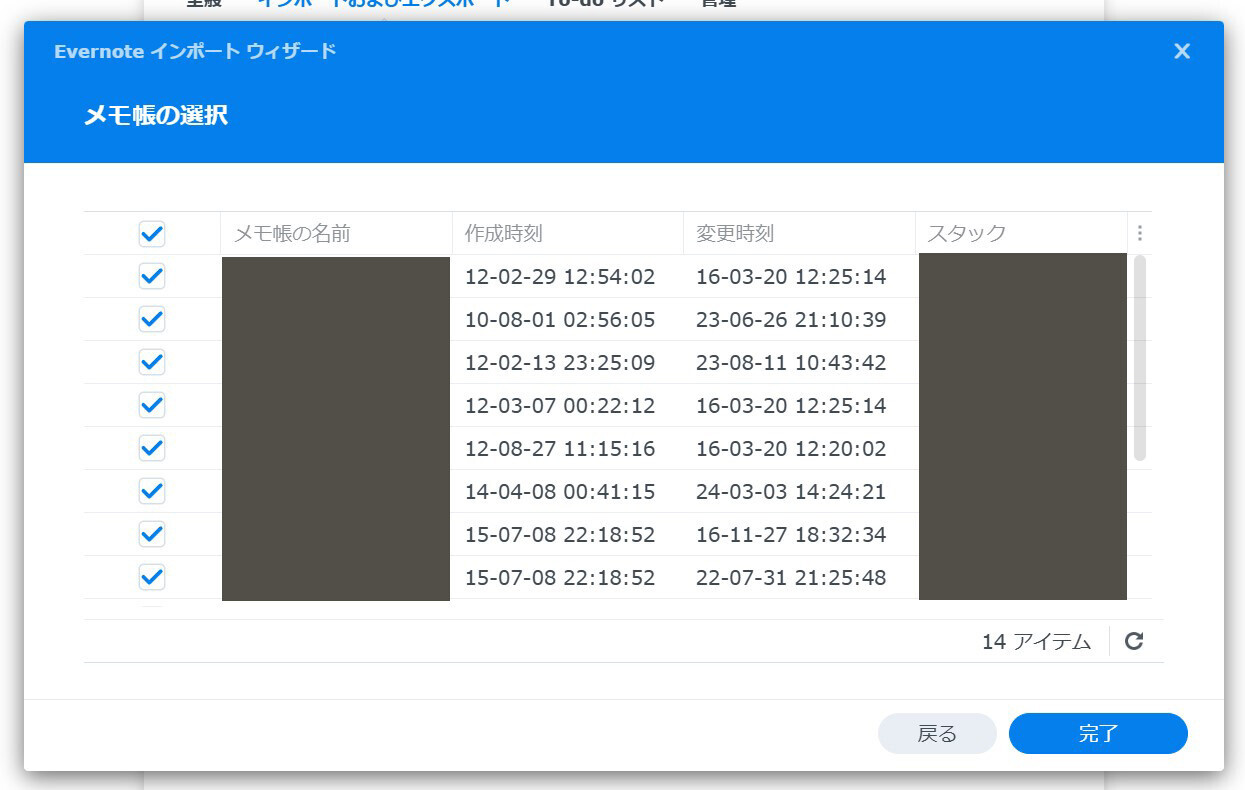
Task: Sort by メモ帳の名前 column header
Action: (x=336, y=233)
